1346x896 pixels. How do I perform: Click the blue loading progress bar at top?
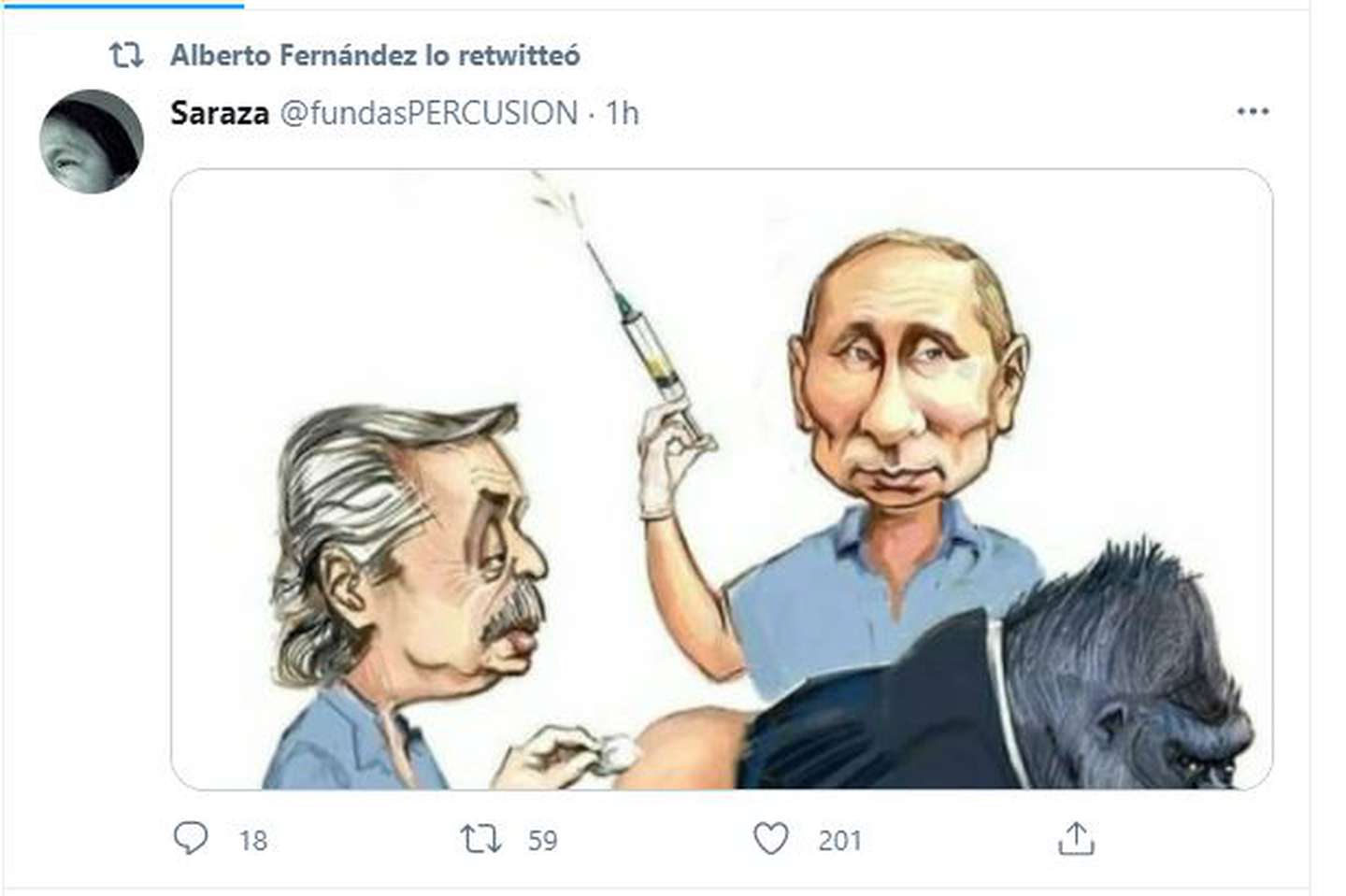[122, 4]
